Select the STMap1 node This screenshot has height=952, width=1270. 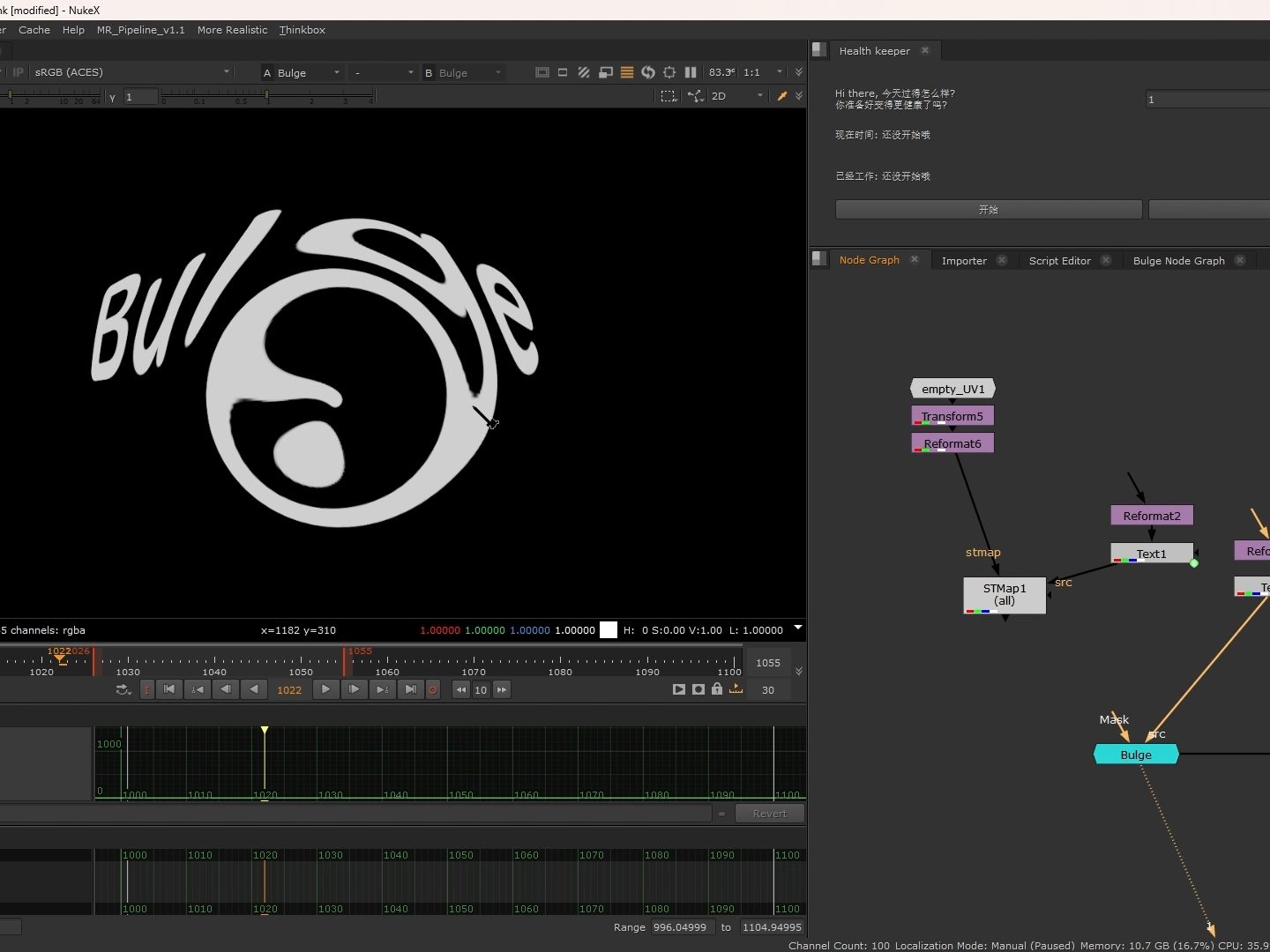(x=1005, y=595)
